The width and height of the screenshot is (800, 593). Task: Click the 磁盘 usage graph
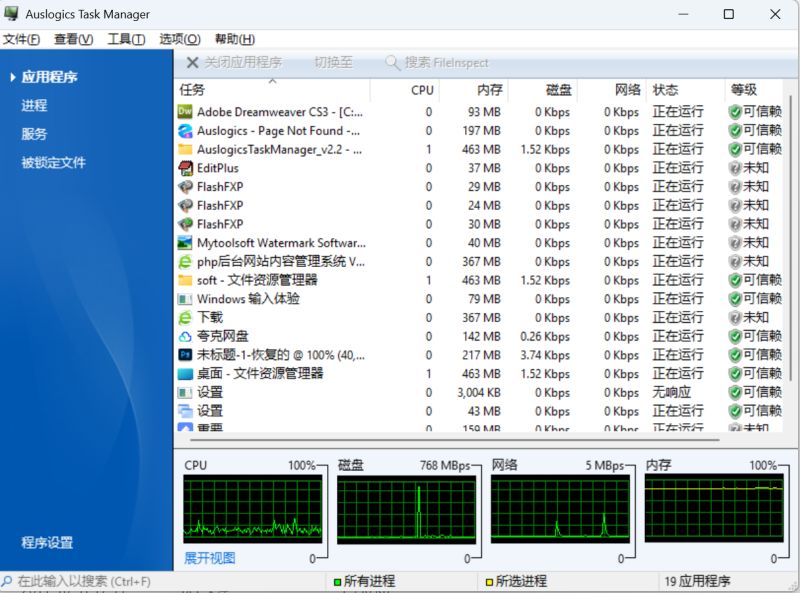[x=407, y=509]
